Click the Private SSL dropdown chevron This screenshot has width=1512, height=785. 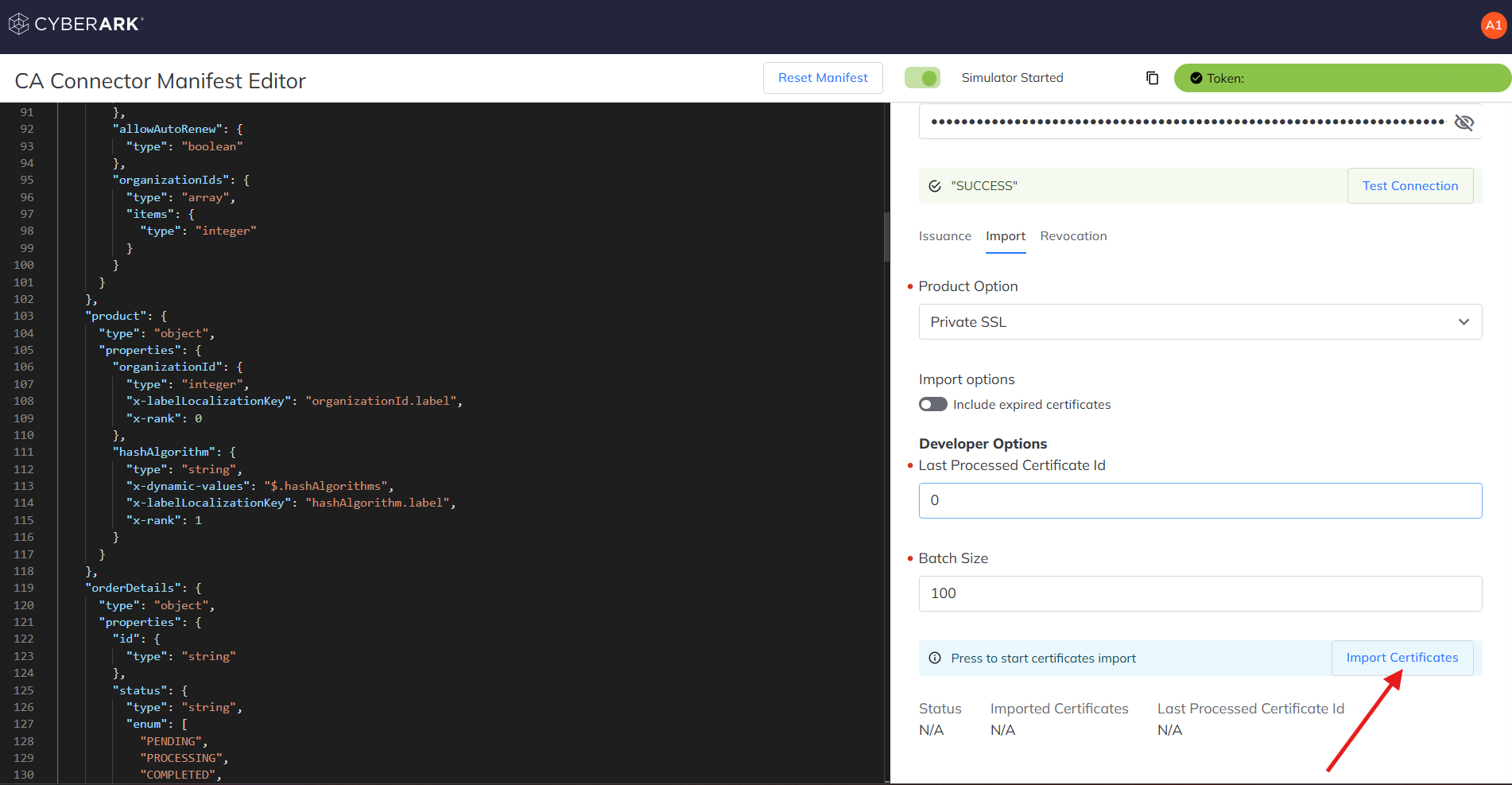pyautogui.click(x=1464, y=322)
